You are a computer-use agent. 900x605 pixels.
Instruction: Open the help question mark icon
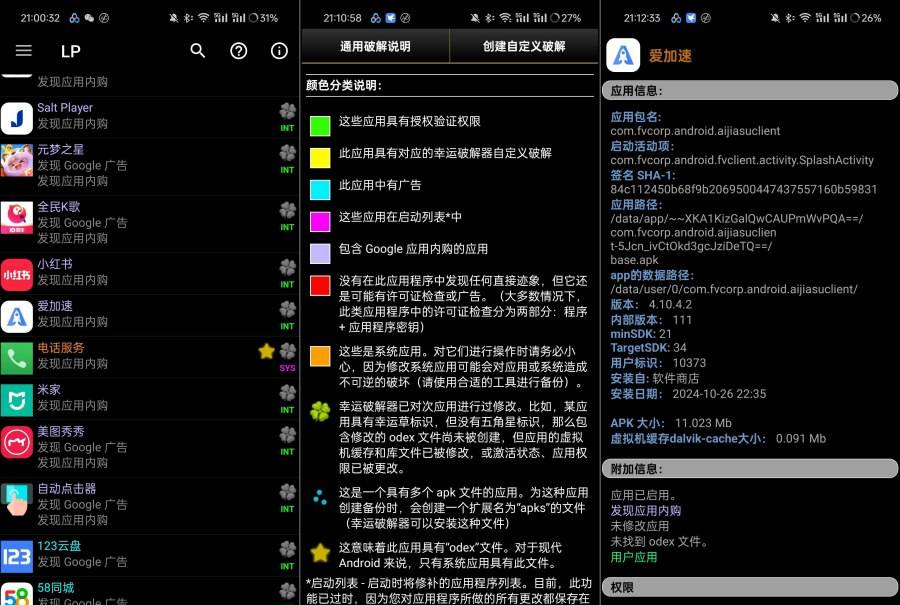click(239, 51)
